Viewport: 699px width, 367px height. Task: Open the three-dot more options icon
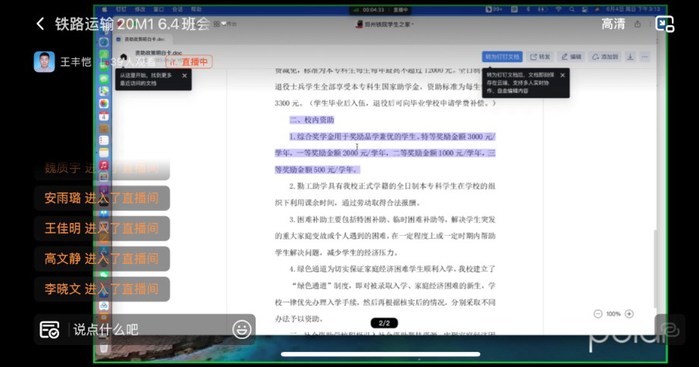click(x=645, y=57)
